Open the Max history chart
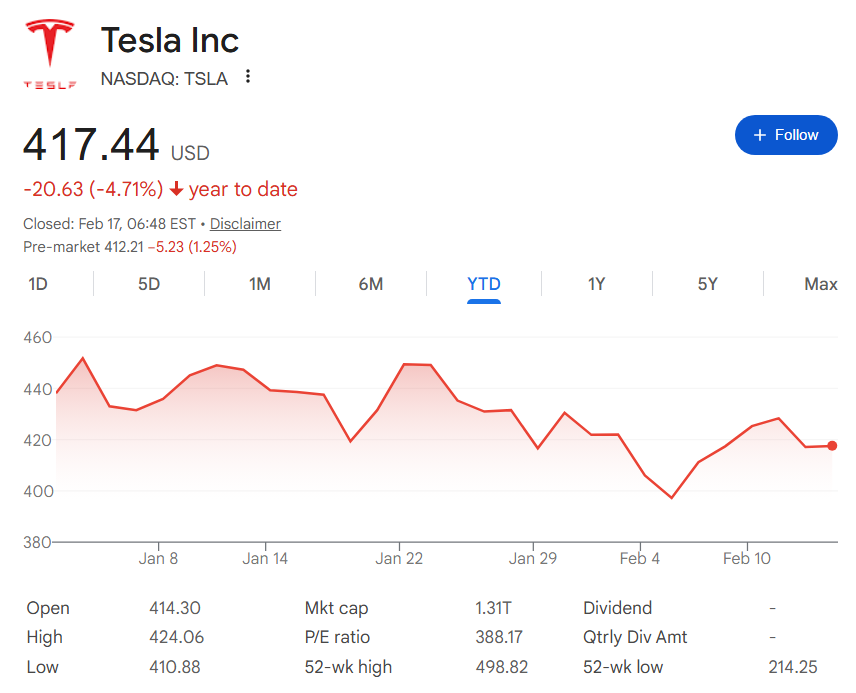This screenshot has height=693, width=856. click(x=820, y=284)
